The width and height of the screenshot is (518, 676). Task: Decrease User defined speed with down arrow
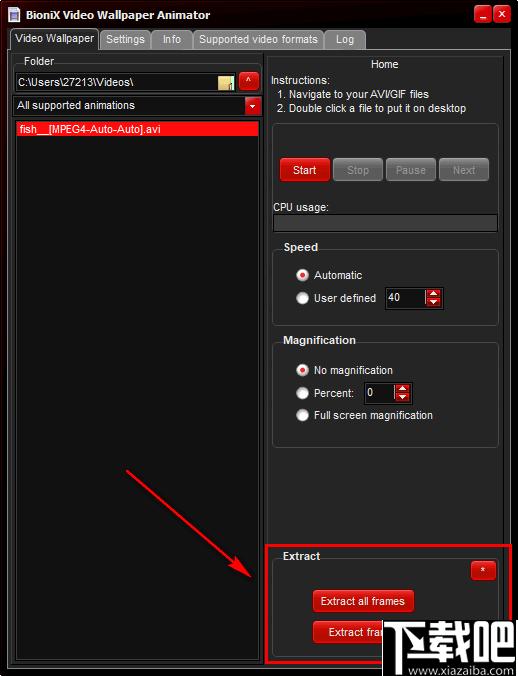point(434,301)
